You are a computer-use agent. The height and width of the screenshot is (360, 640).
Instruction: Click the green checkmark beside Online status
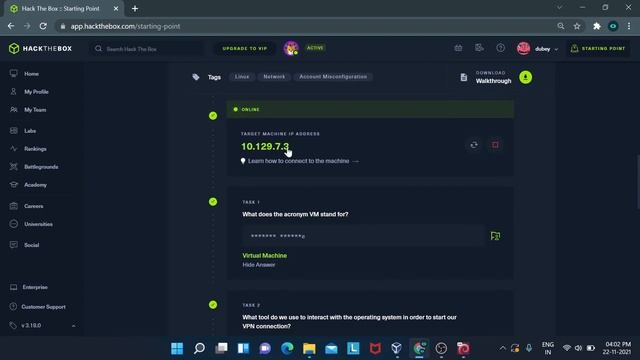(213, 116)
